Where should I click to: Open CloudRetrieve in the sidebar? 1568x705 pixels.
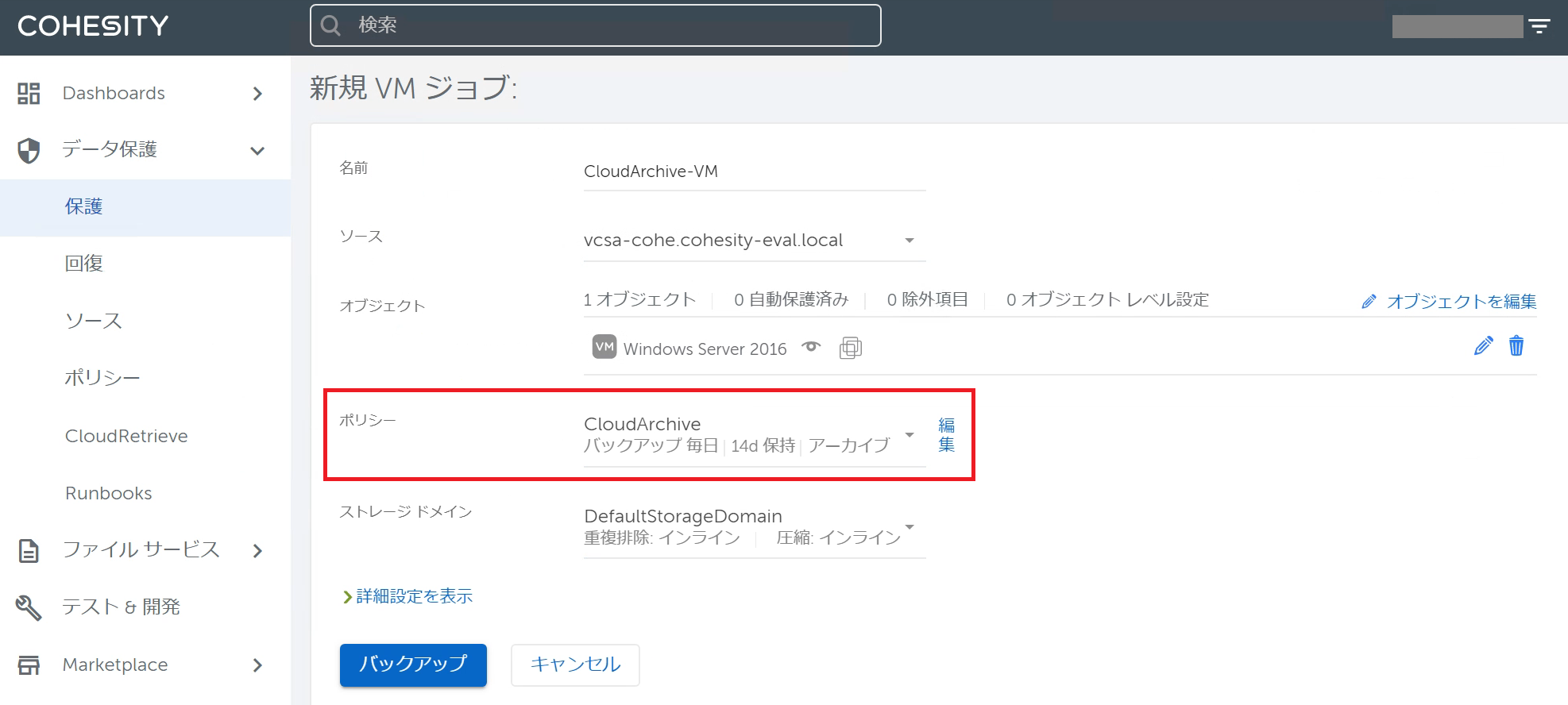126,436
